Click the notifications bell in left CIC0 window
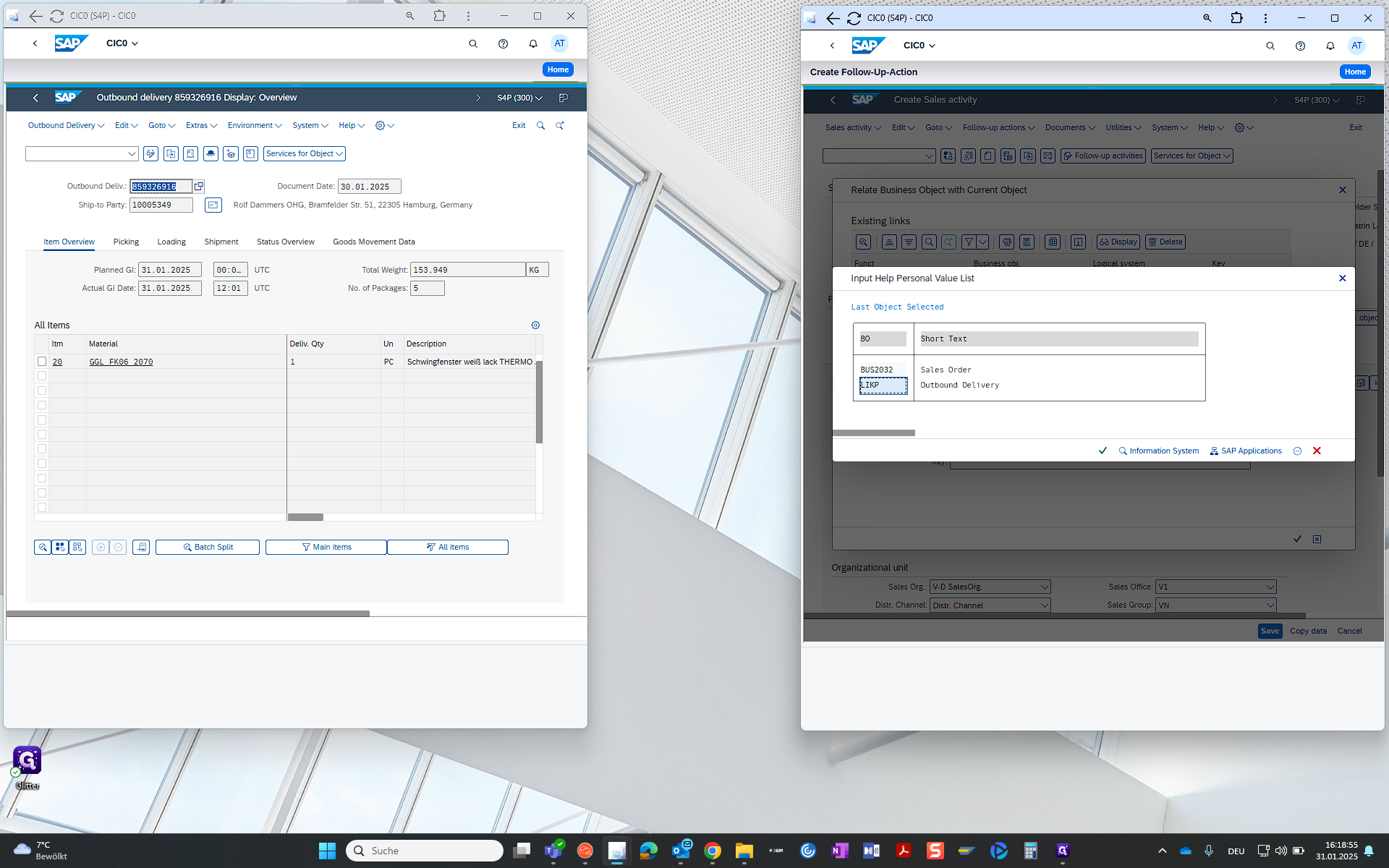Viewport: 1389px width, 868px height. click(x=533, y=43)
